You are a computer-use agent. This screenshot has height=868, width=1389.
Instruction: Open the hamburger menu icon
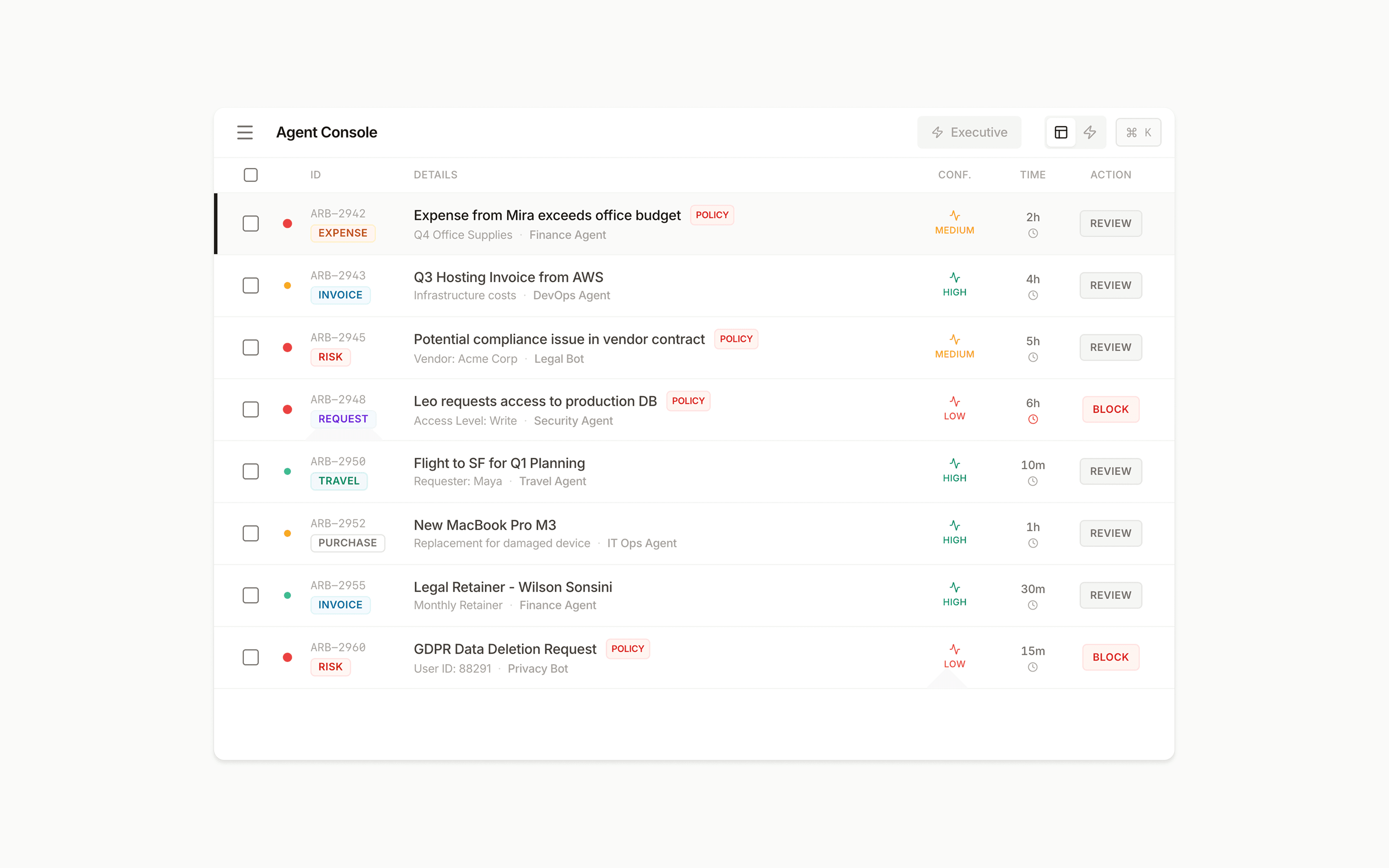(x=244, y=133)
